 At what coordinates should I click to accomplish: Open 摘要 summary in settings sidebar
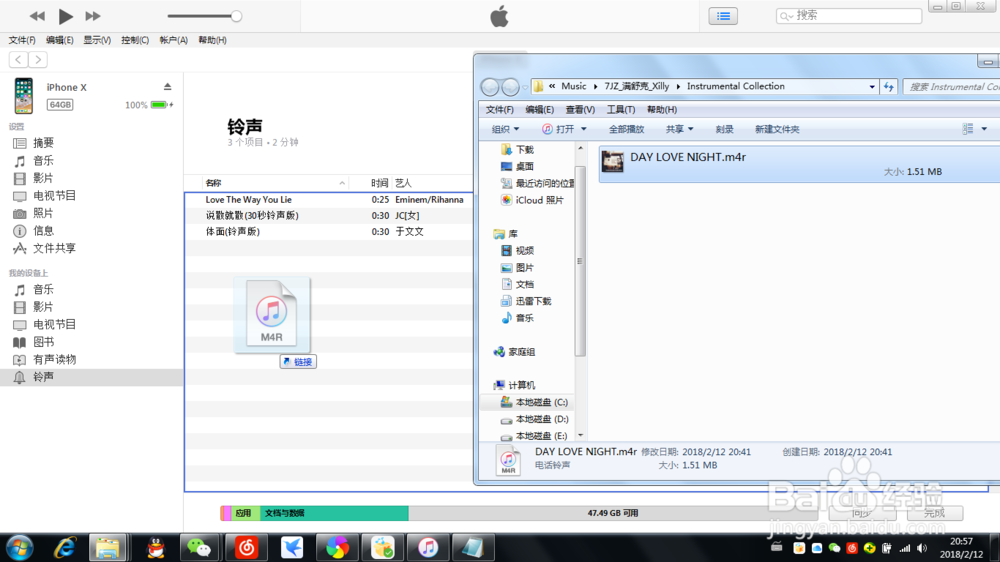pos(43,143)
